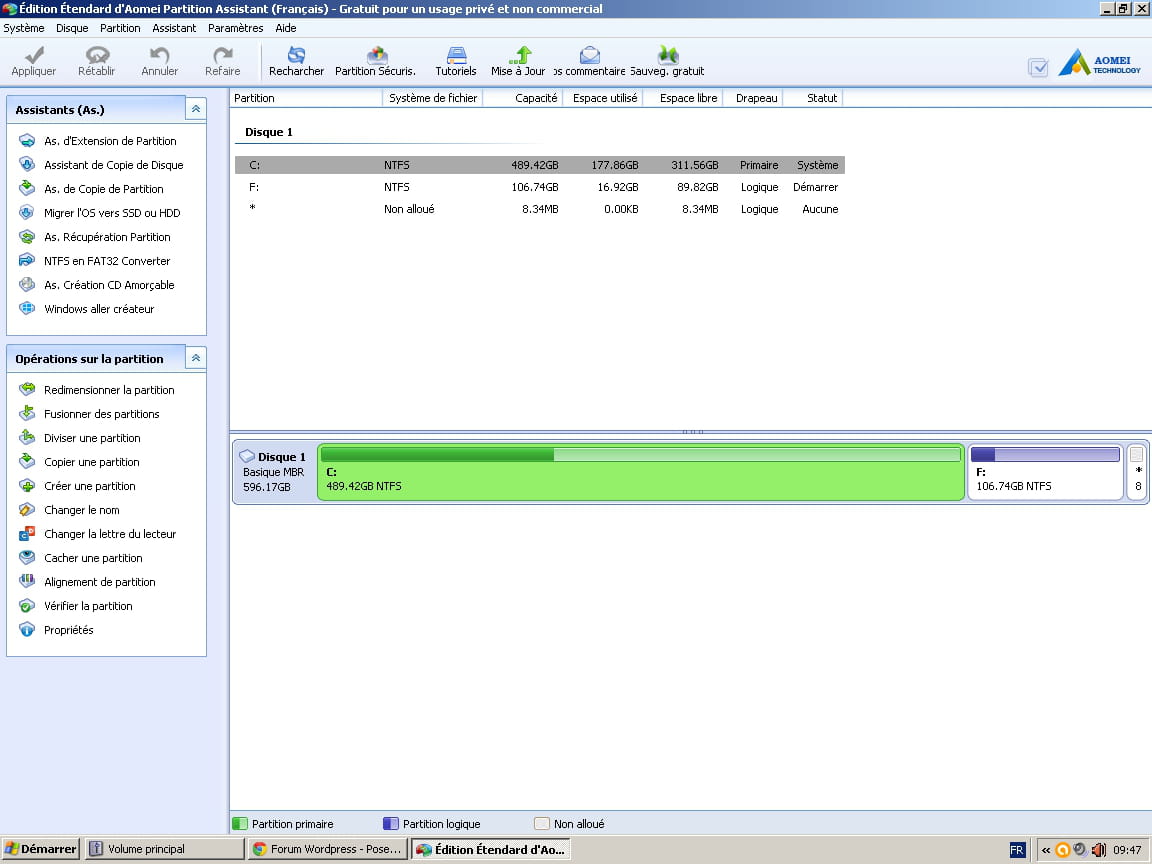The width and height of the screenshot is (1152, 864).
Task: Switch to Forum Wordpress Chrome taskbar window
Action: (327, 849)
